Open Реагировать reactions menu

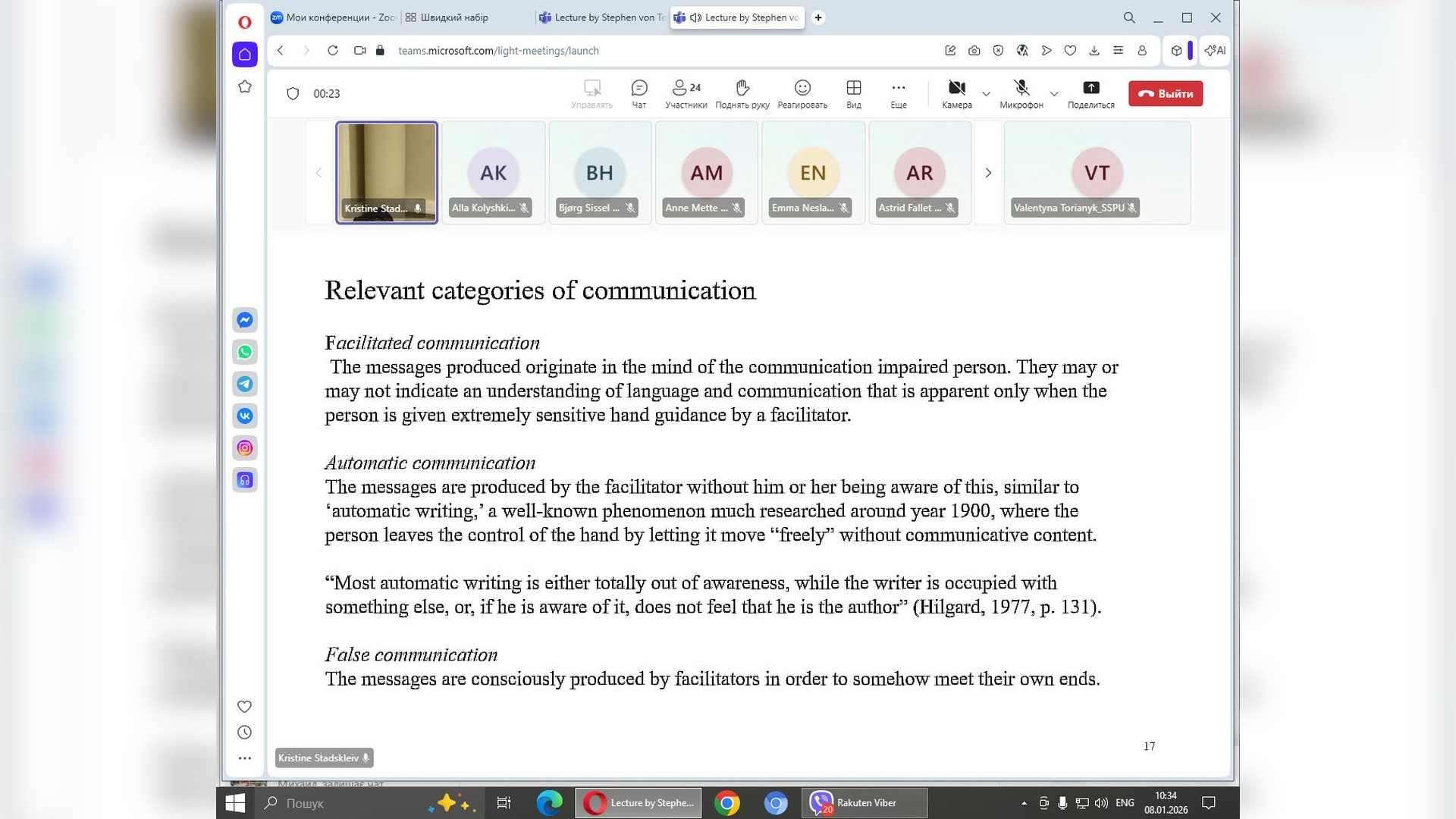coord(802,93)
